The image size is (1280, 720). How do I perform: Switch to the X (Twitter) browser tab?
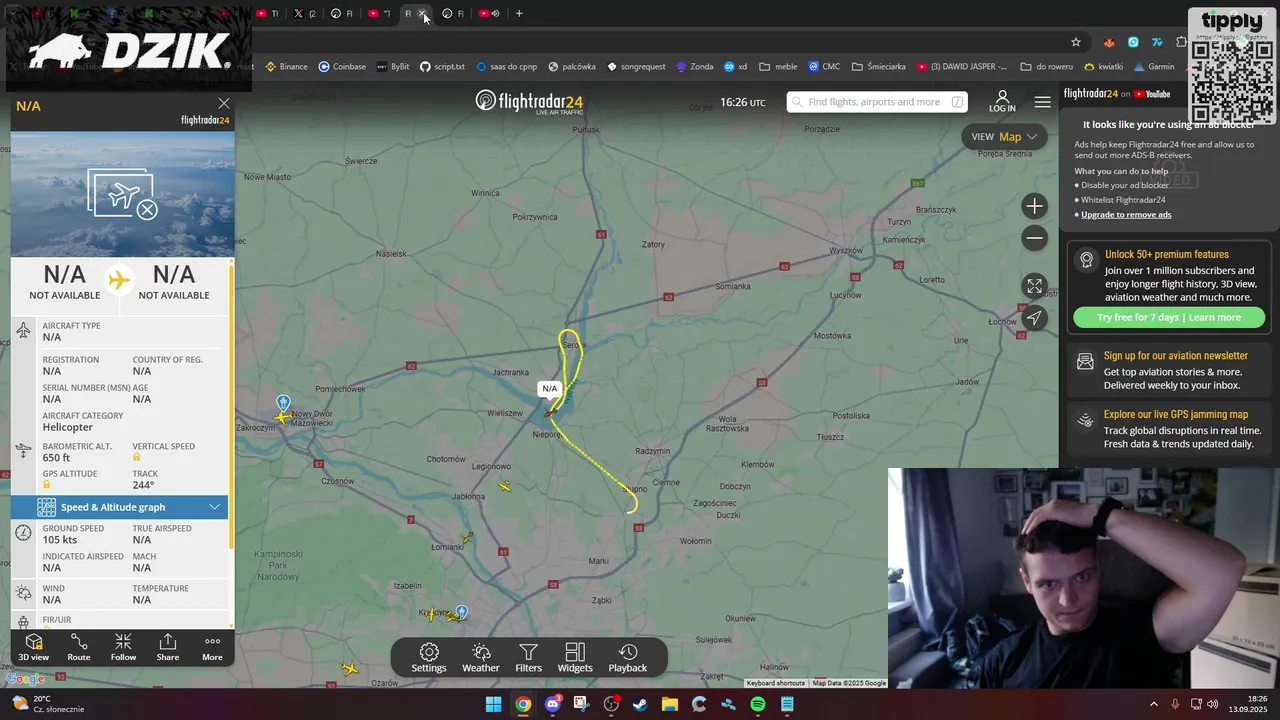(304, 13)
